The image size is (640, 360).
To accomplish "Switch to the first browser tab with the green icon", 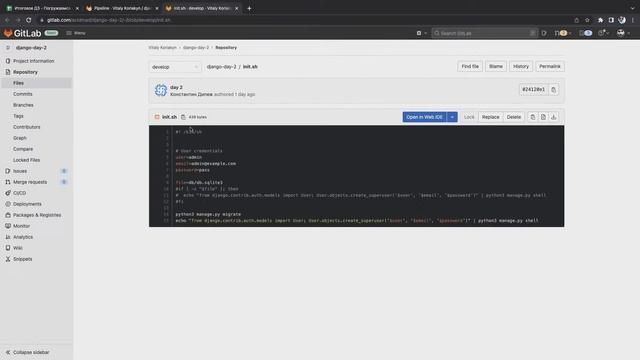I will tap(42, 8).
